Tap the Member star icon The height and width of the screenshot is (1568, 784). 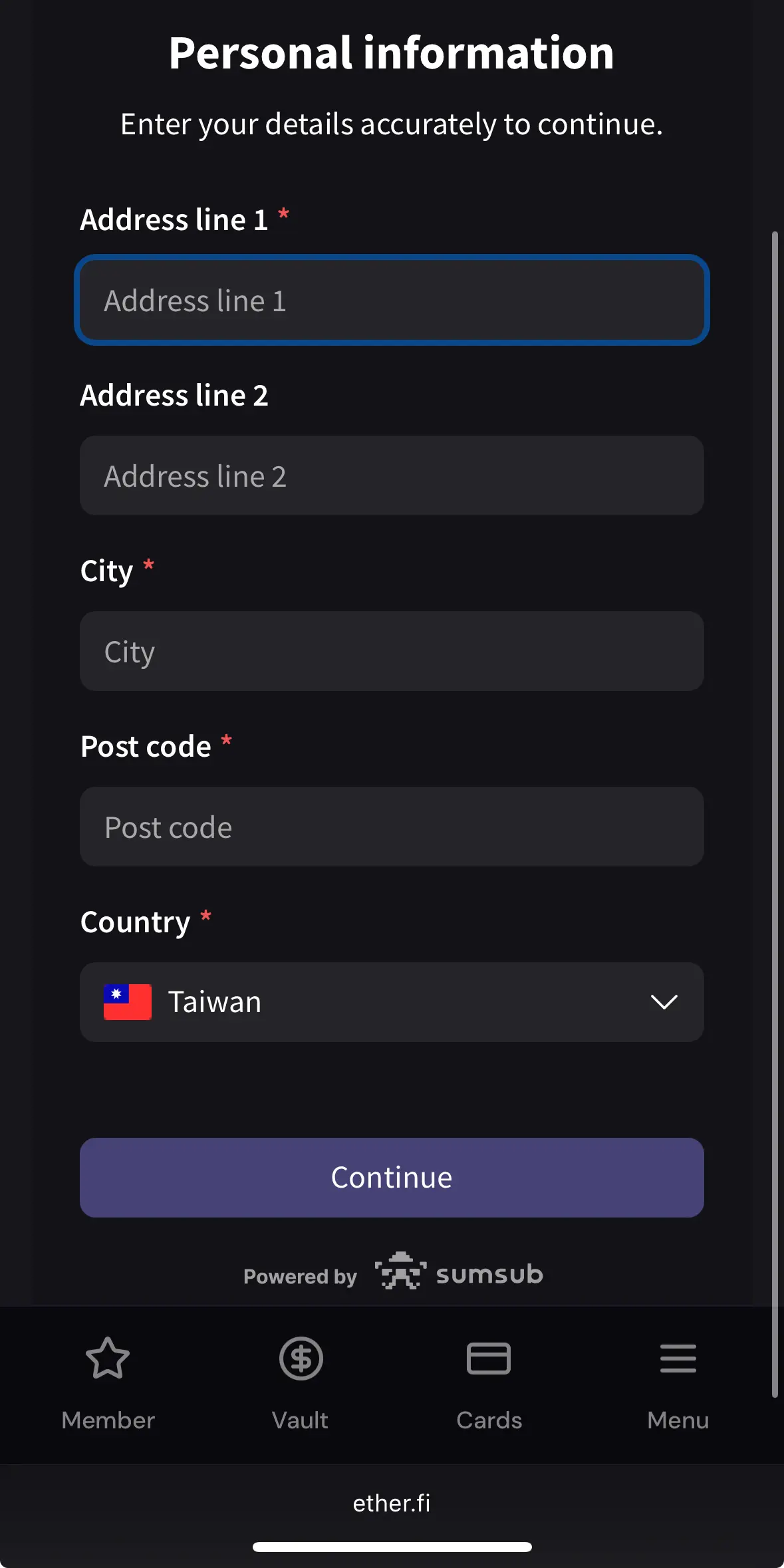pos(108,1358)
